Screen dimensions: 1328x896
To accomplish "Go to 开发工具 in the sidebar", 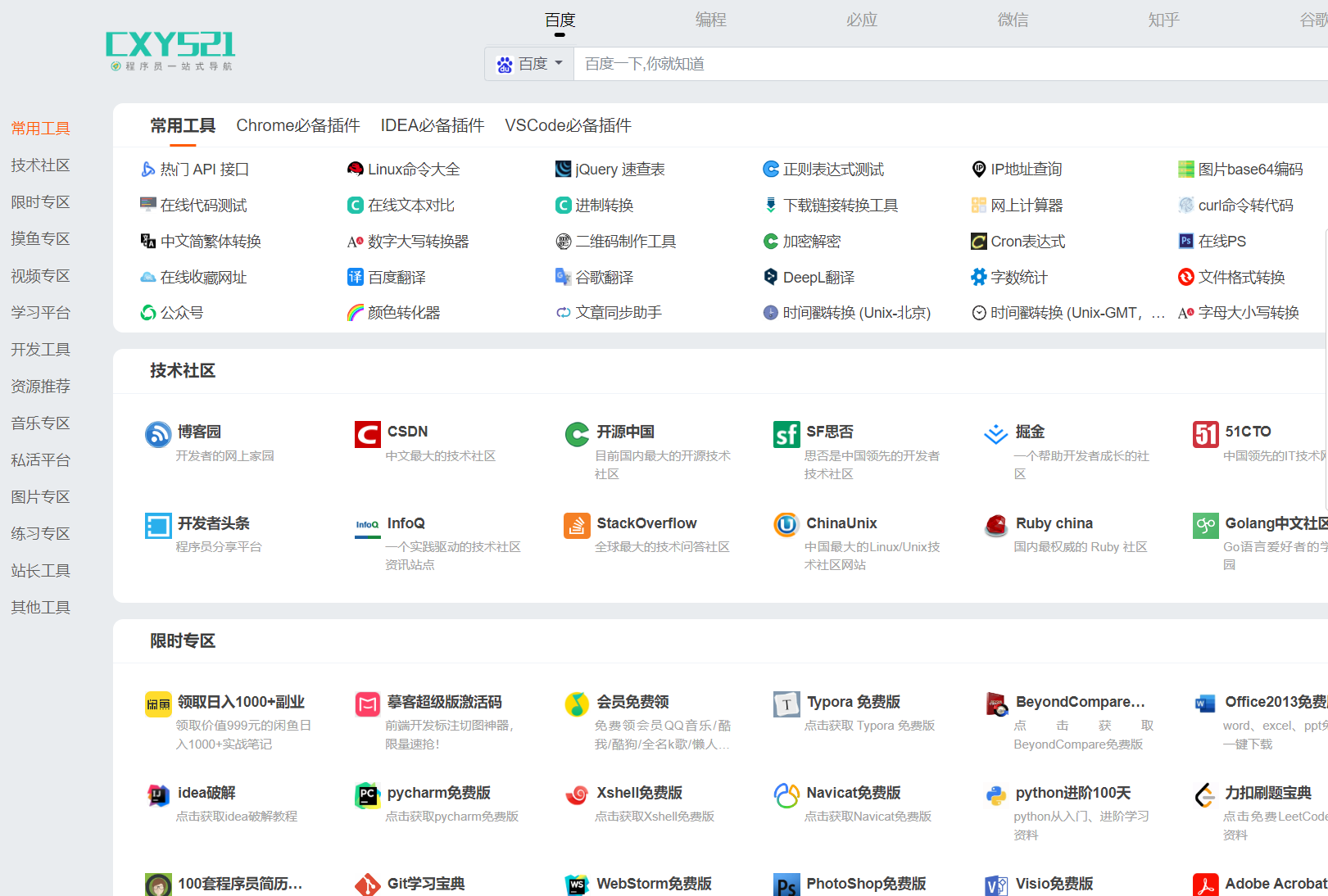I will [40, 350].
